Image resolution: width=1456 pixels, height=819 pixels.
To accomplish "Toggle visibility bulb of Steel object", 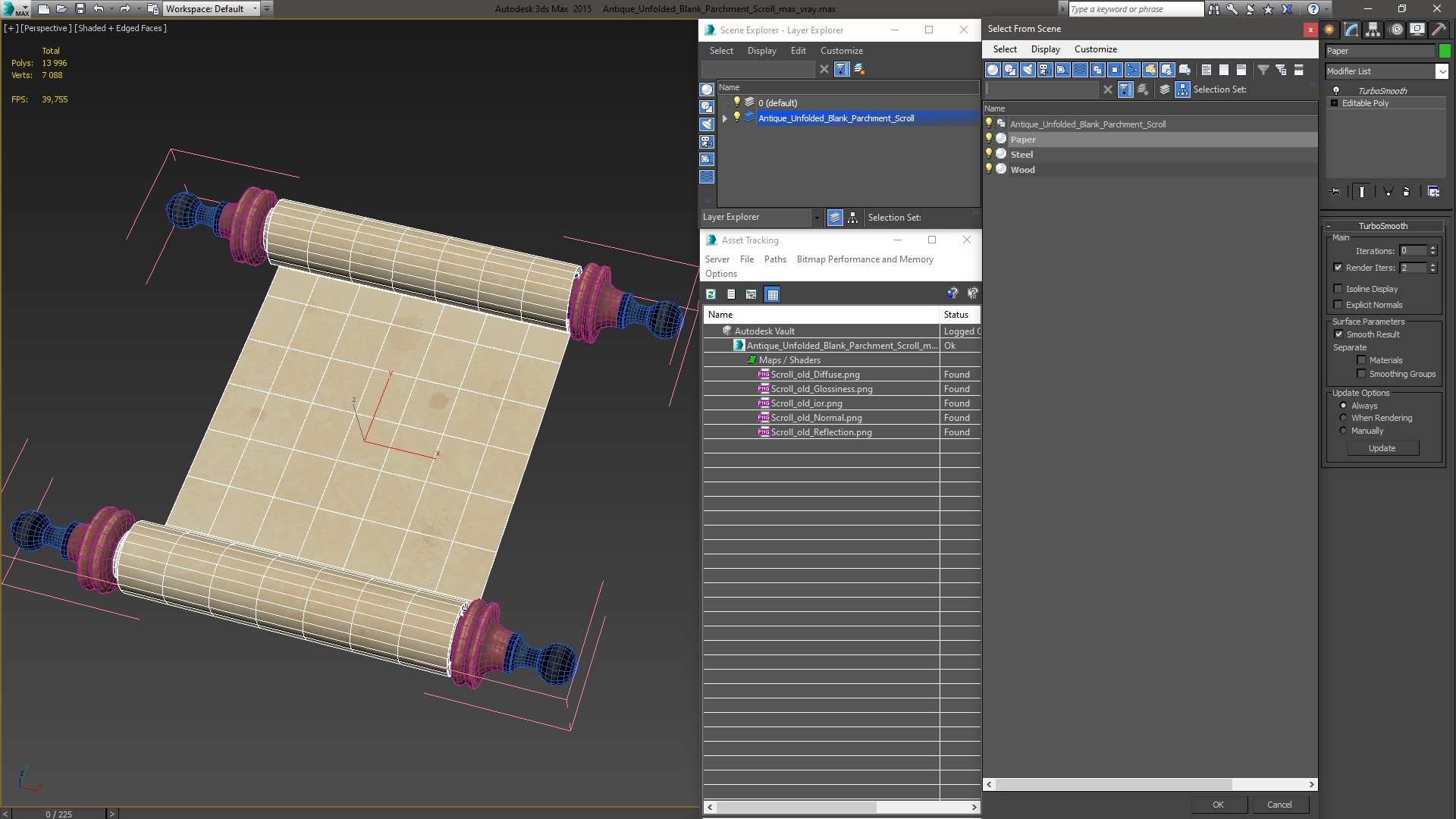I will pos(988,154).
